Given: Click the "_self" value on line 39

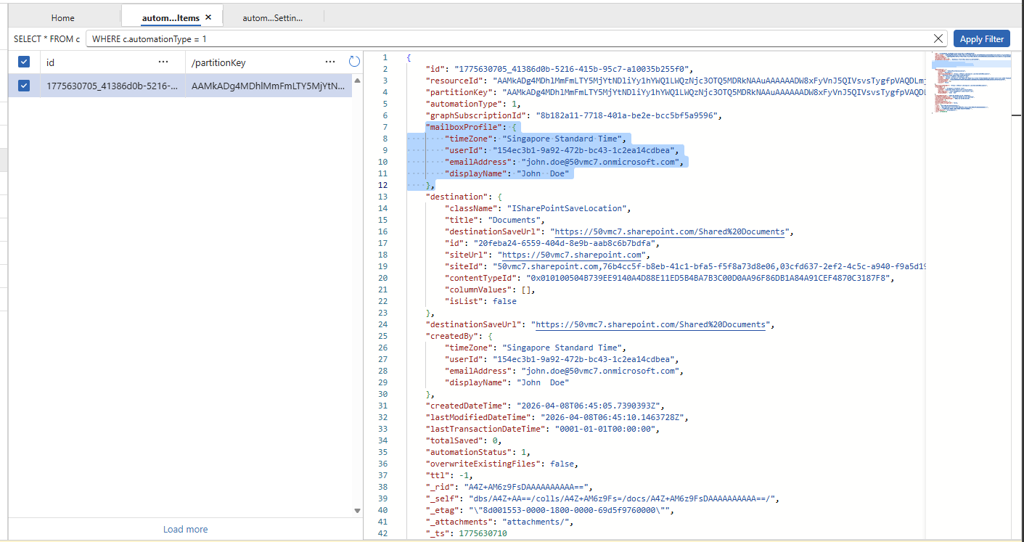Looking at the screenshot, I should [x=620, y=498].
